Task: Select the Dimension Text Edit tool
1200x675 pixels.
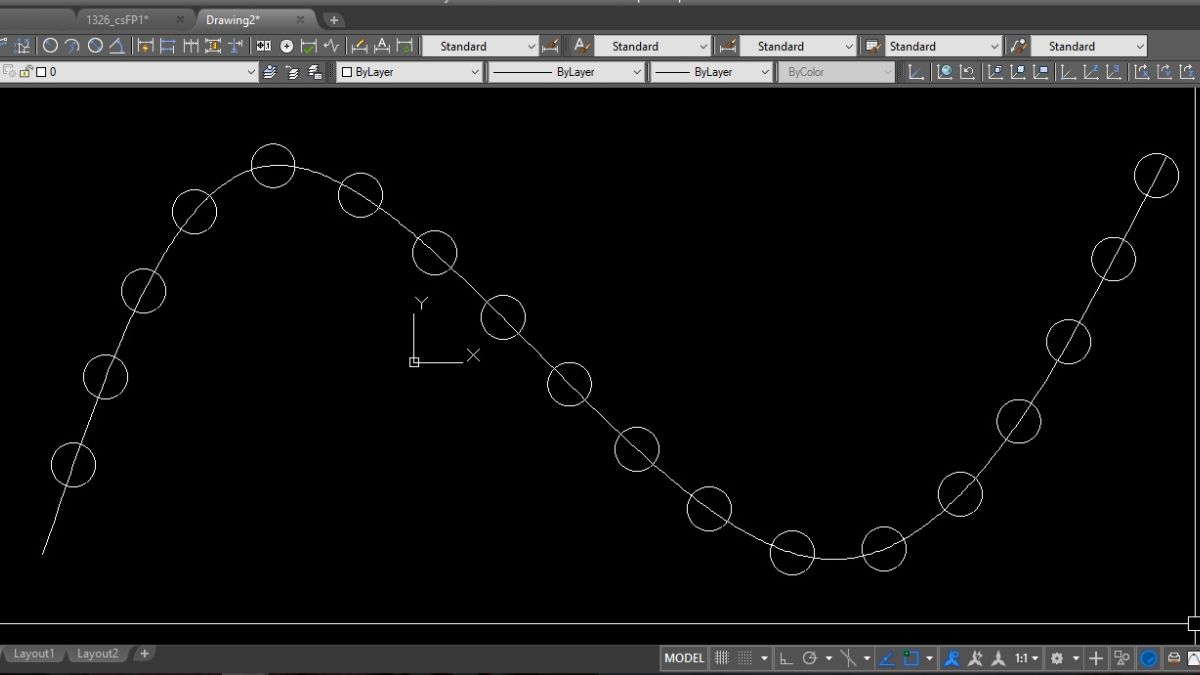Action: click(381, 46)
